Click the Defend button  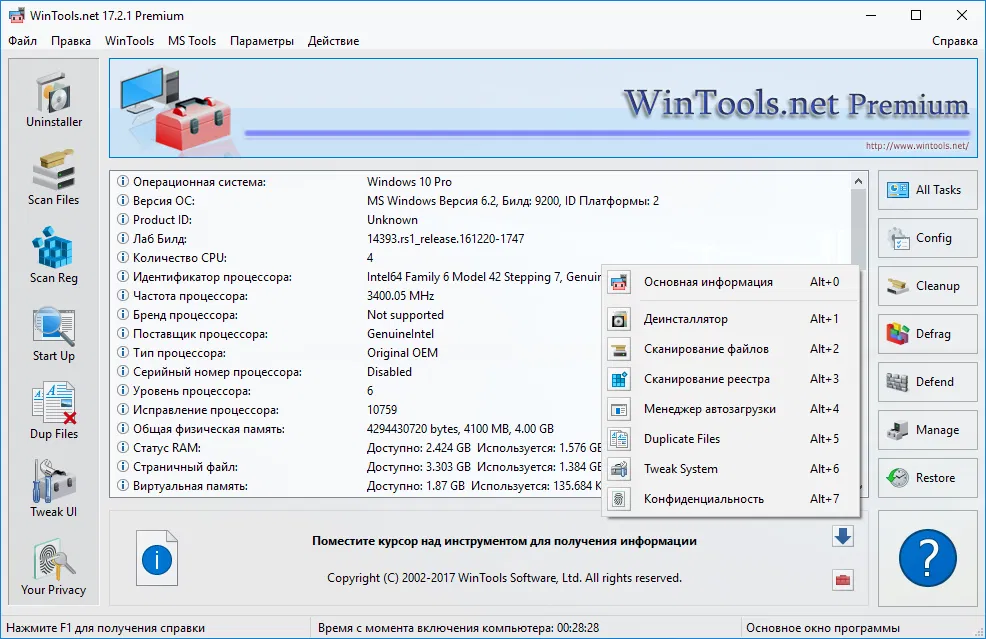[928, 382]
